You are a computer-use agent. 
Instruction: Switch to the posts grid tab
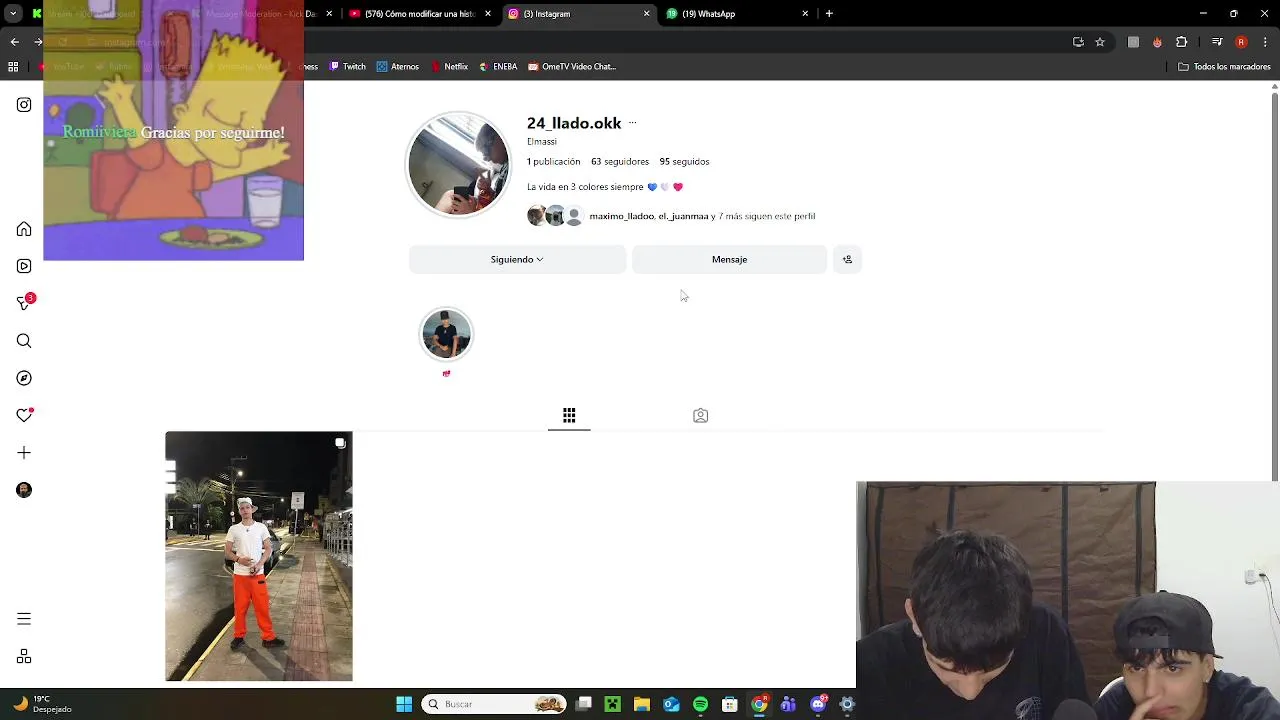pos(569,415)
